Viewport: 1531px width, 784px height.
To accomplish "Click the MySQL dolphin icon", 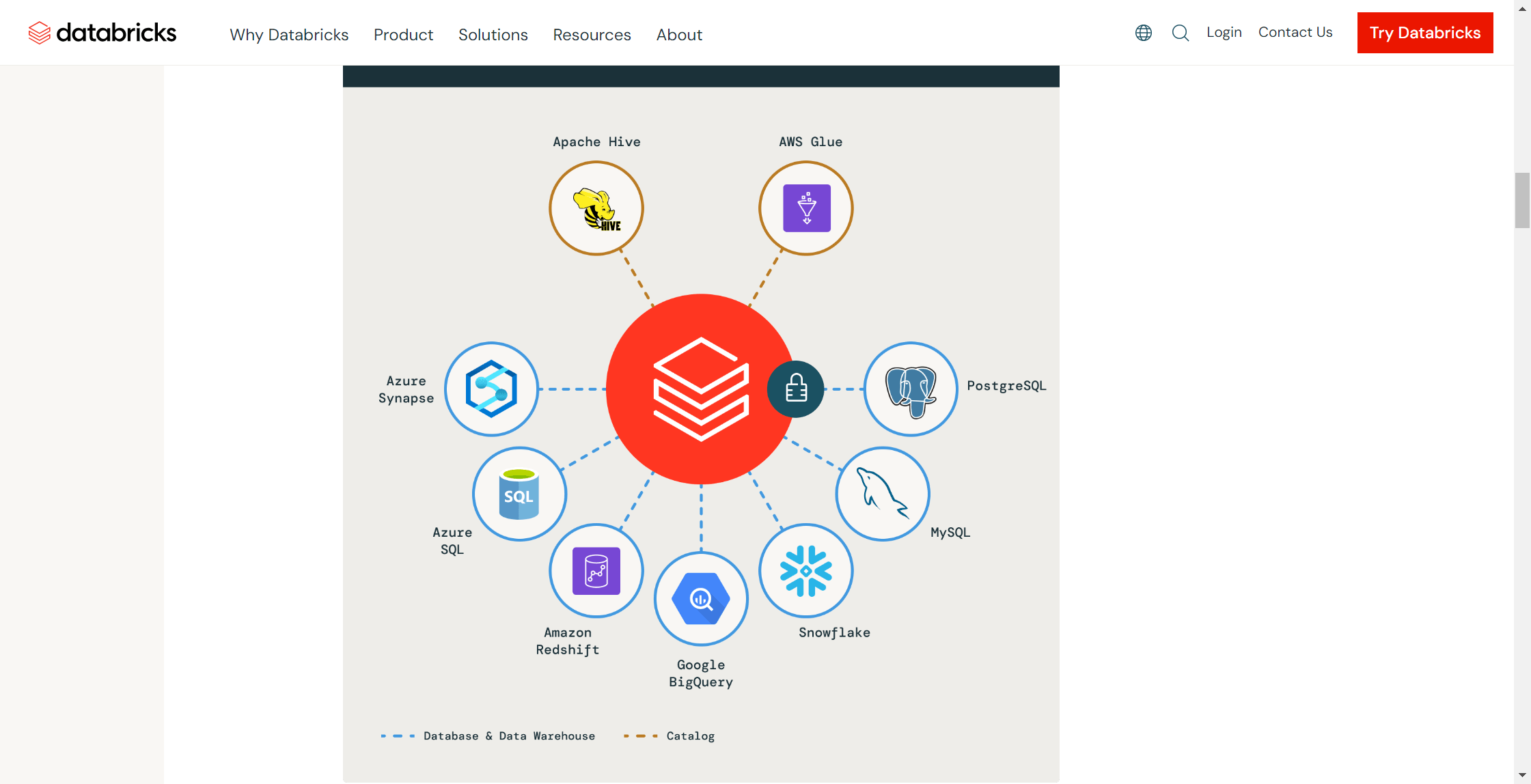I will 883,494.
